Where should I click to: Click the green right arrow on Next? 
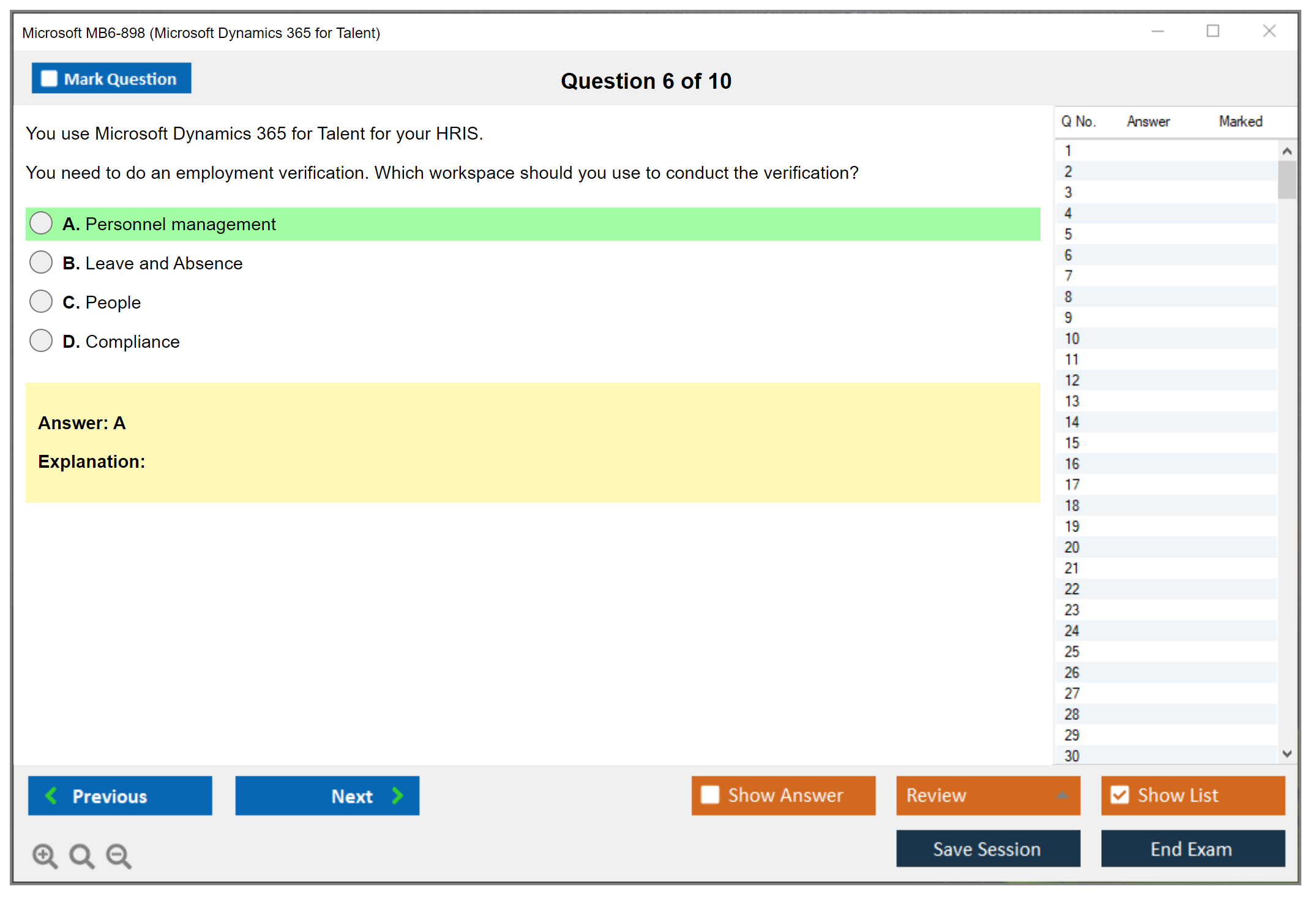click(397, 795)
